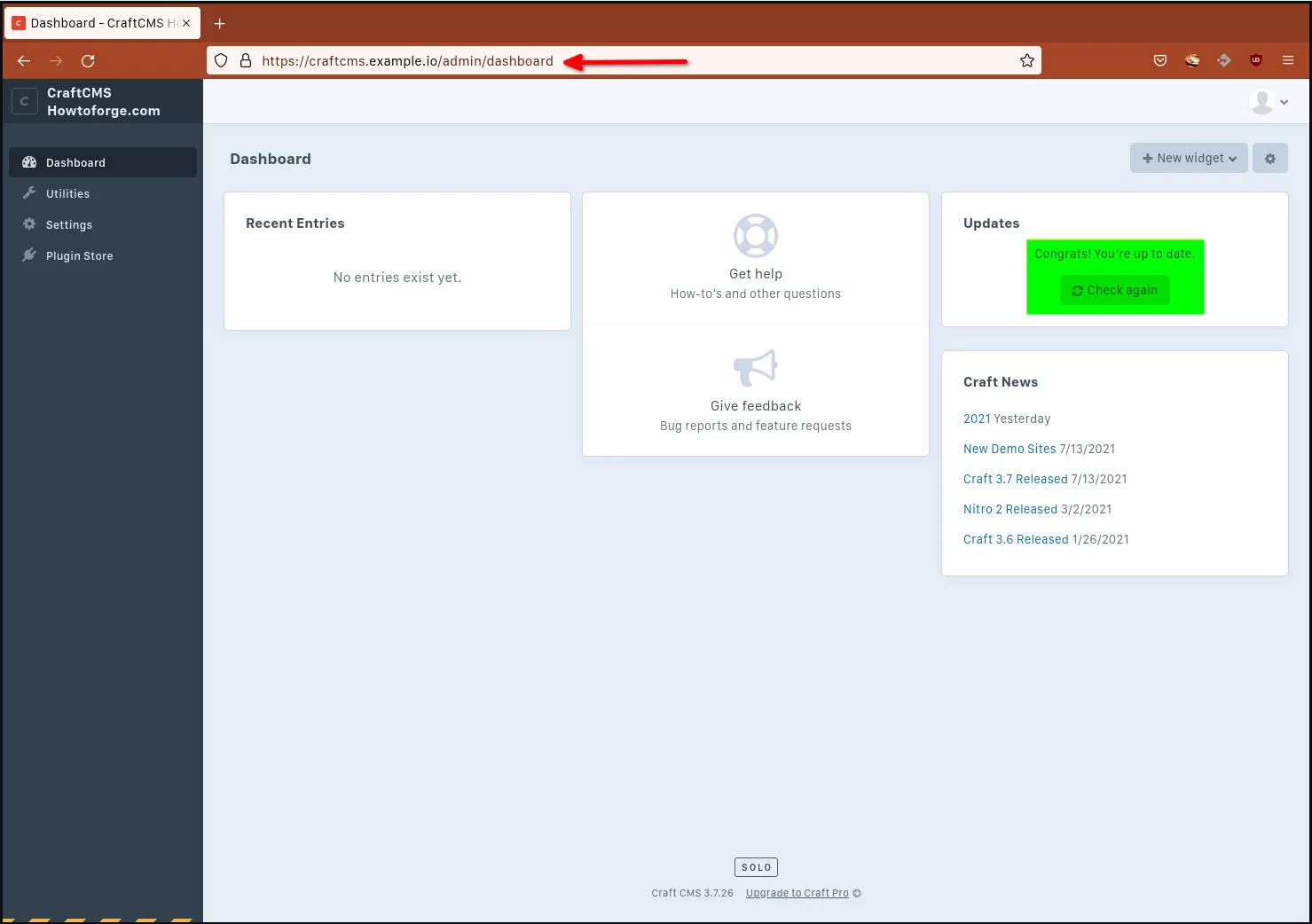Viewport: 1312px width, 924px height.
Task: Bookmark this page with the star icon
Action: click(1027, 60)
